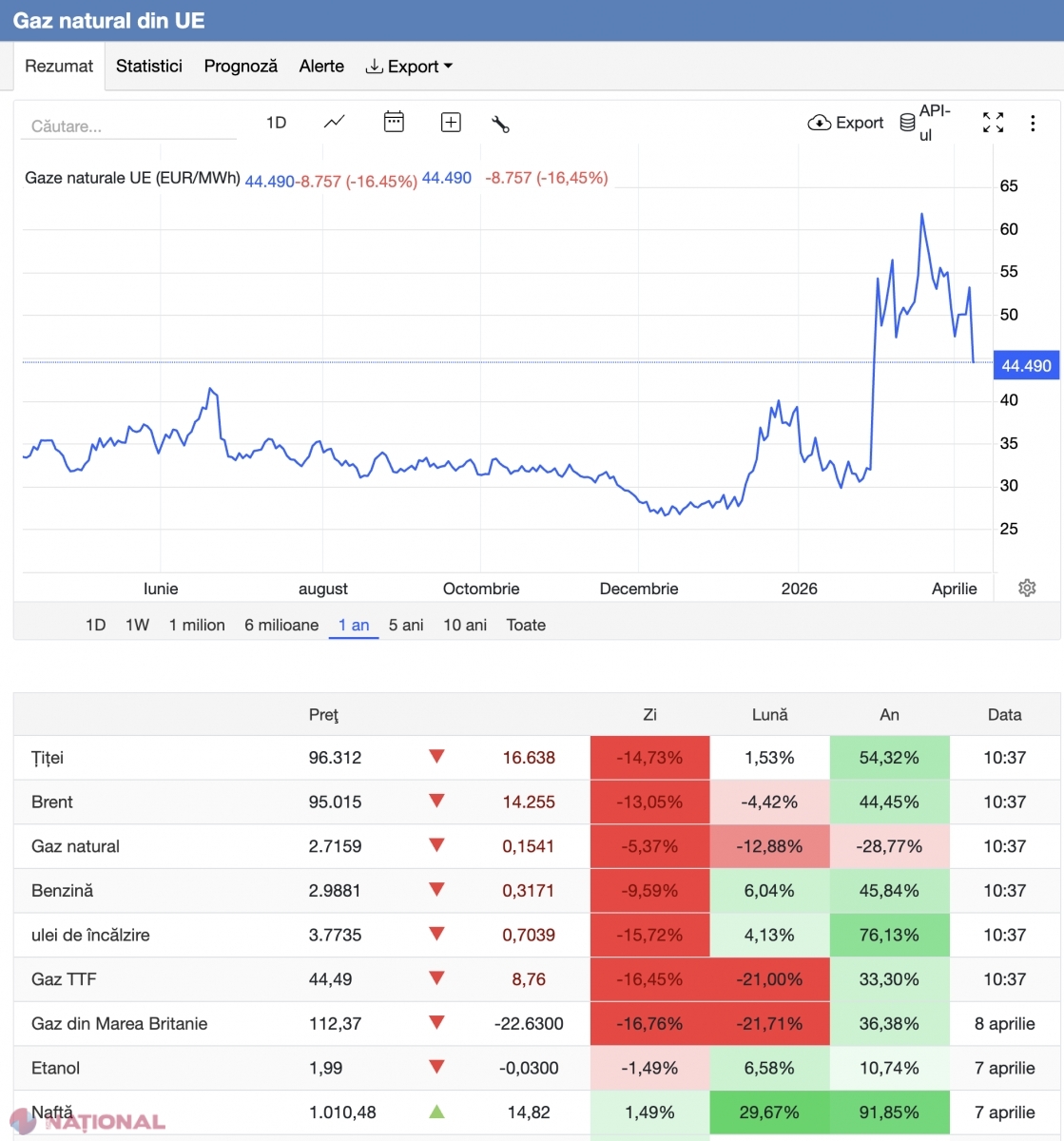
Task: Open the three-dot chart options menu
Action: tap(1033, 123)
